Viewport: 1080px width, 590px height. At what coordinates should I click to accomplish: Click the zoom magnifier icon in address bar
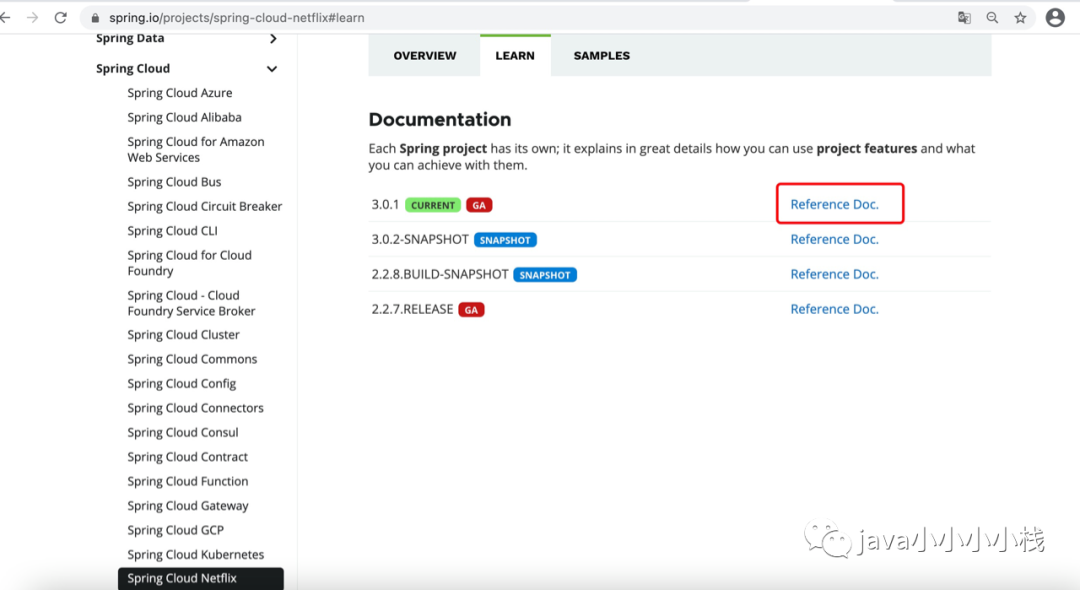click(x=992, y=18)
